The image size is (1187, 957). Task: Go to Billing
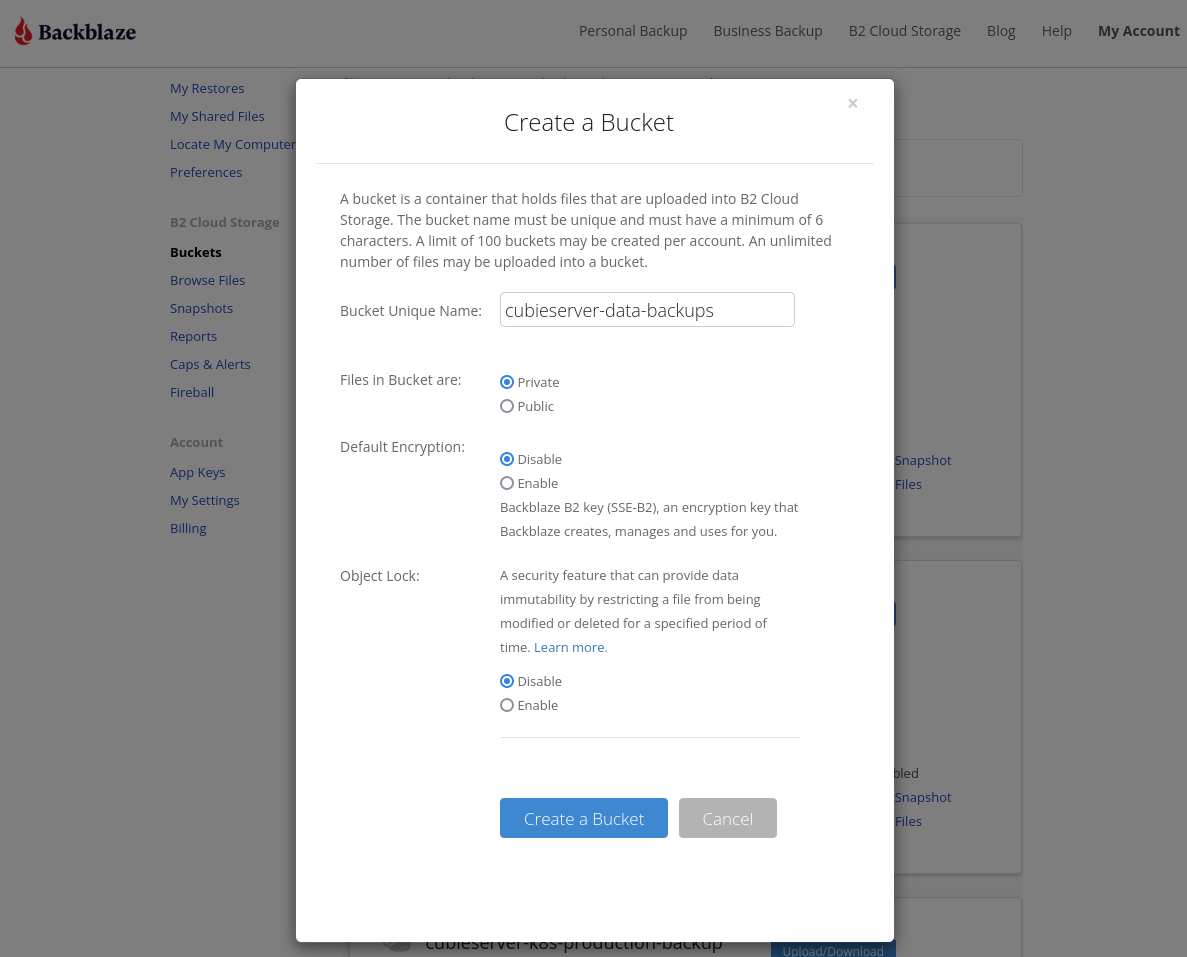pos(188,528)
